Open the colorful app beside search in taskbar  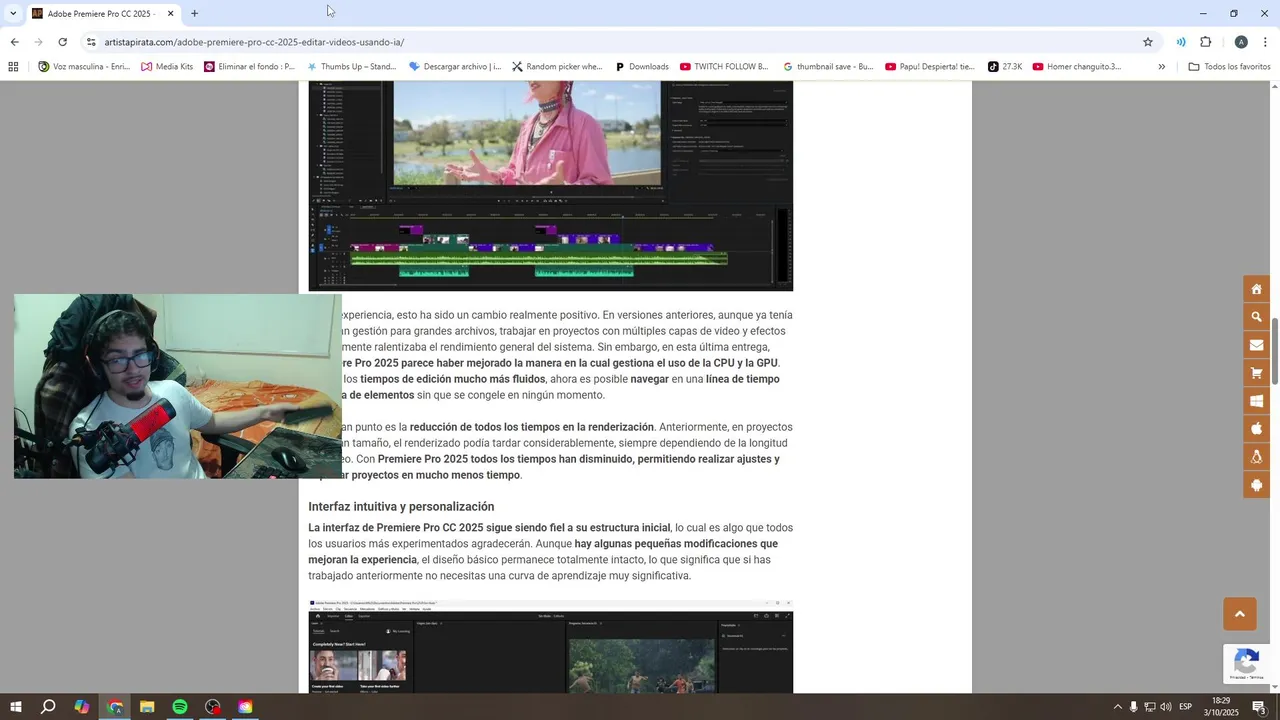click(81, 707)
